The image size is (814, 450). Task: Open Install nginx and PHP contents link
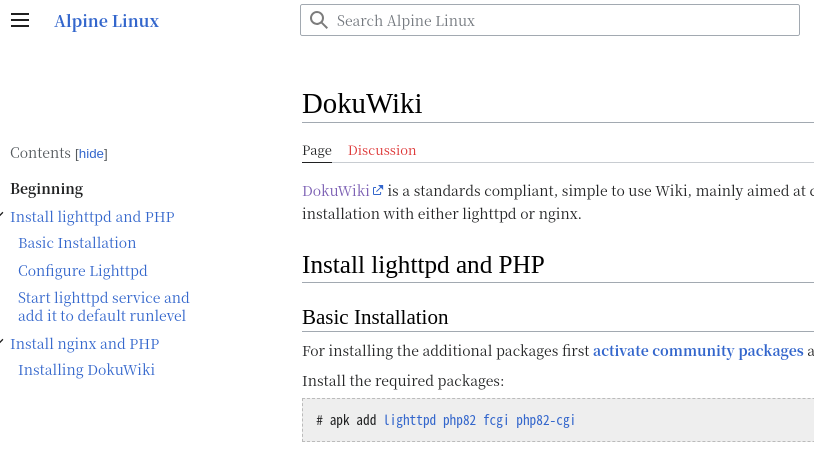click(x=85, y=344)
